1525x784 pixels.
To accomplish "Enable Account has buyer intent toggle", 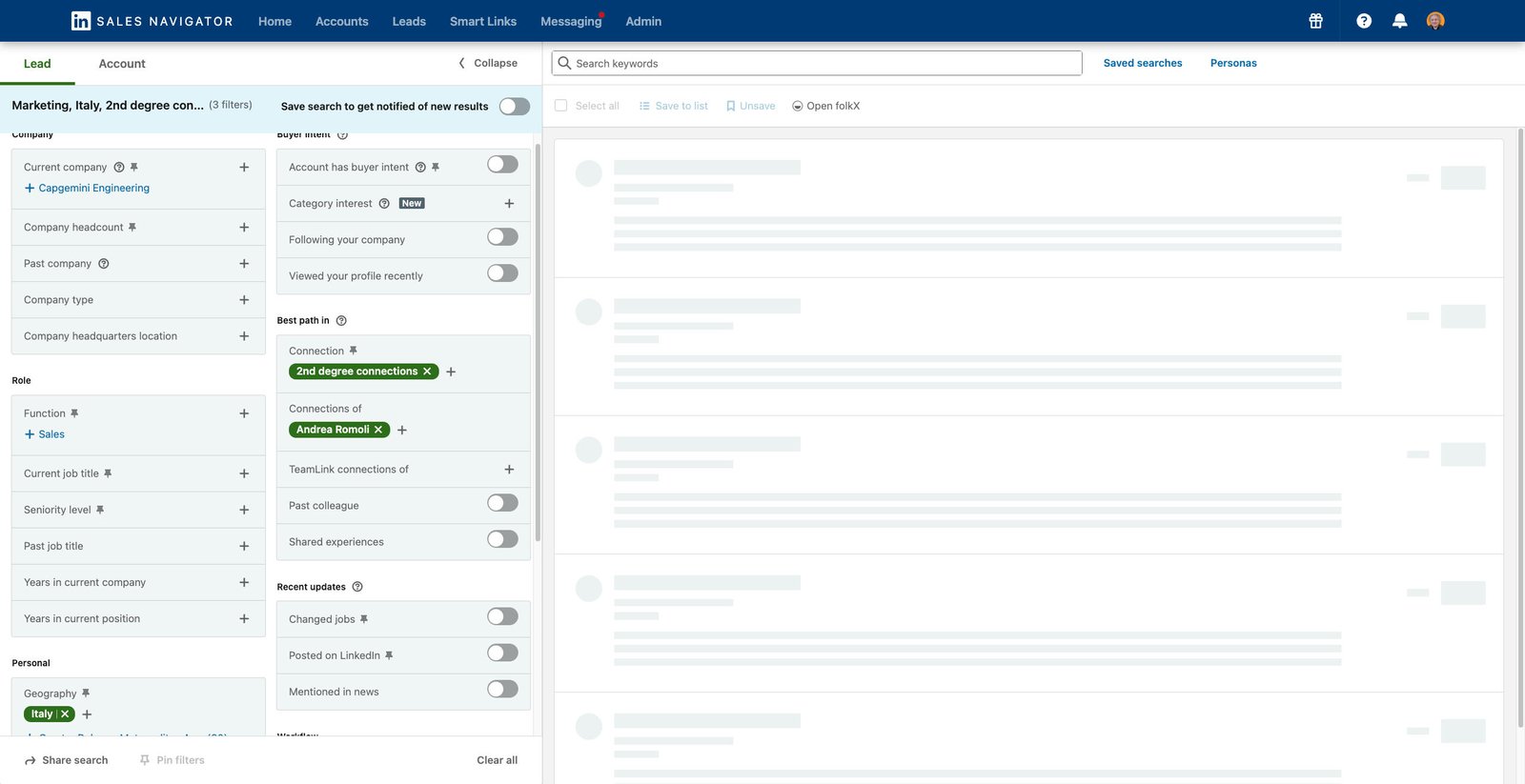I will [x=502, y=165].
